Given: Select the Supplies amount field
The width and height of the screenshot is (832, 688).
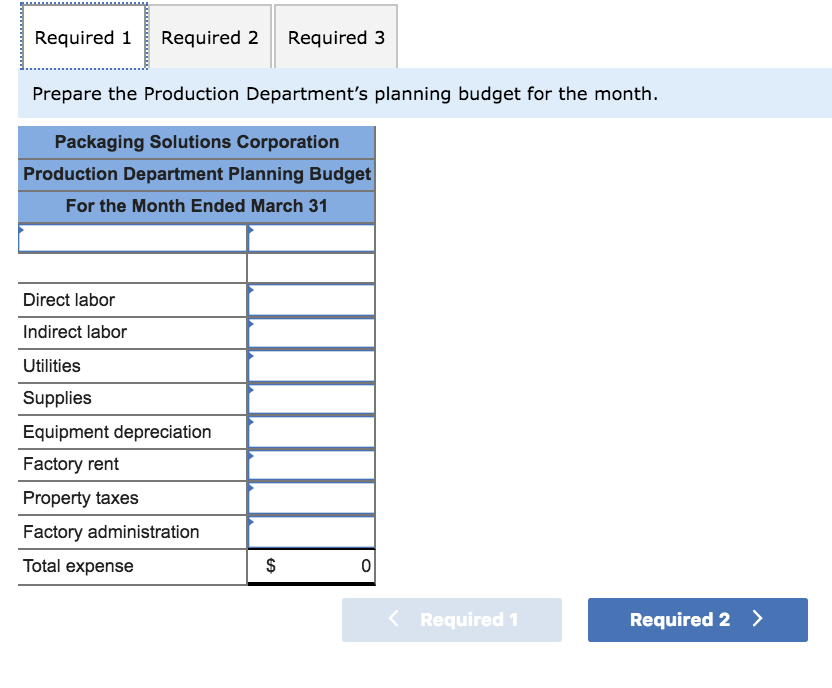Looking at the screenshot, I should coord(311,399).
